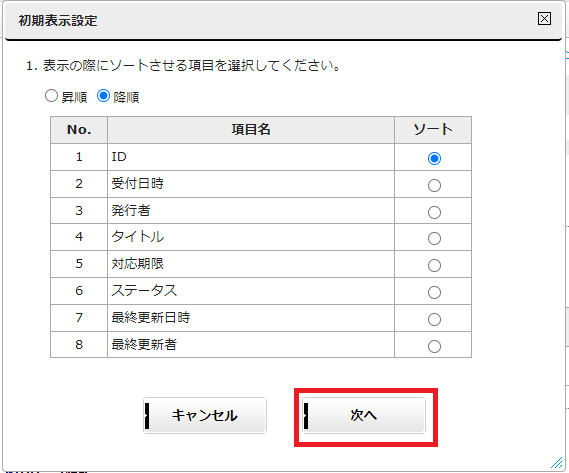Screen dimensions: 569x473
Task: Choose ステータス as the sort field
Action: click(x=434, y=292)
